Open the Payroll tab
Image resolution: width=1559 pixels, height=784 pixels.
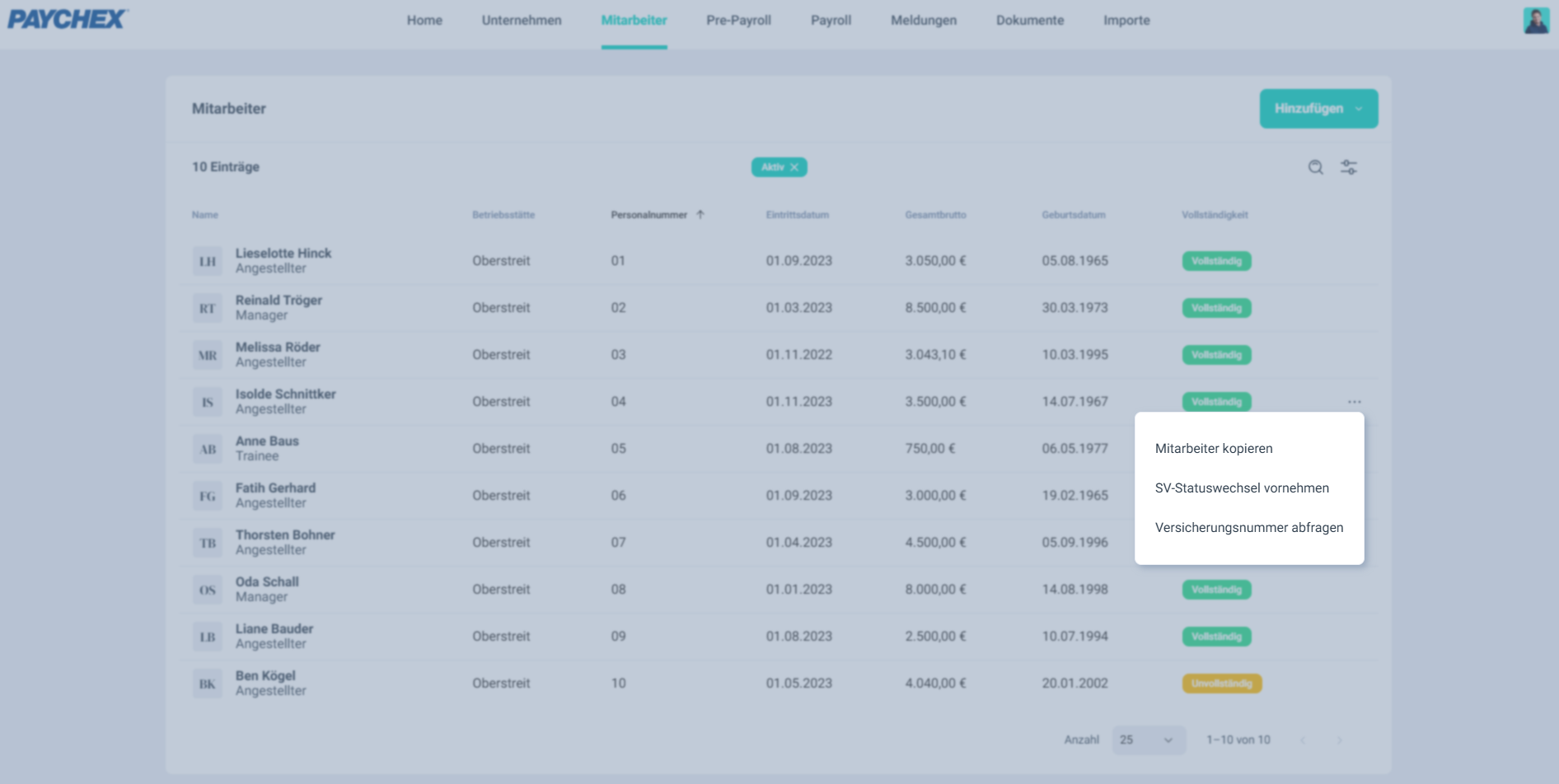coord(831,20)
